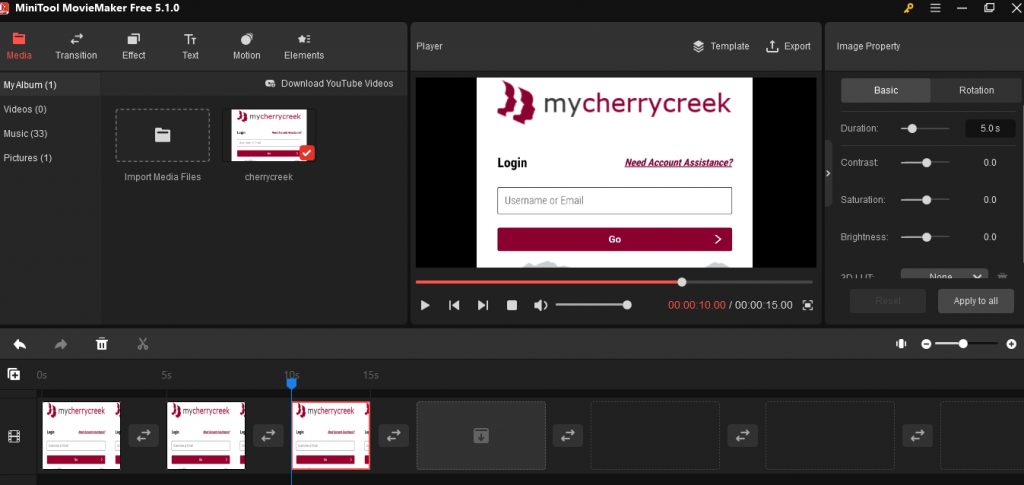1024x485 pixels.
Task: Click the blue playhead marker at 10s
Action: (x=292, y=384)
